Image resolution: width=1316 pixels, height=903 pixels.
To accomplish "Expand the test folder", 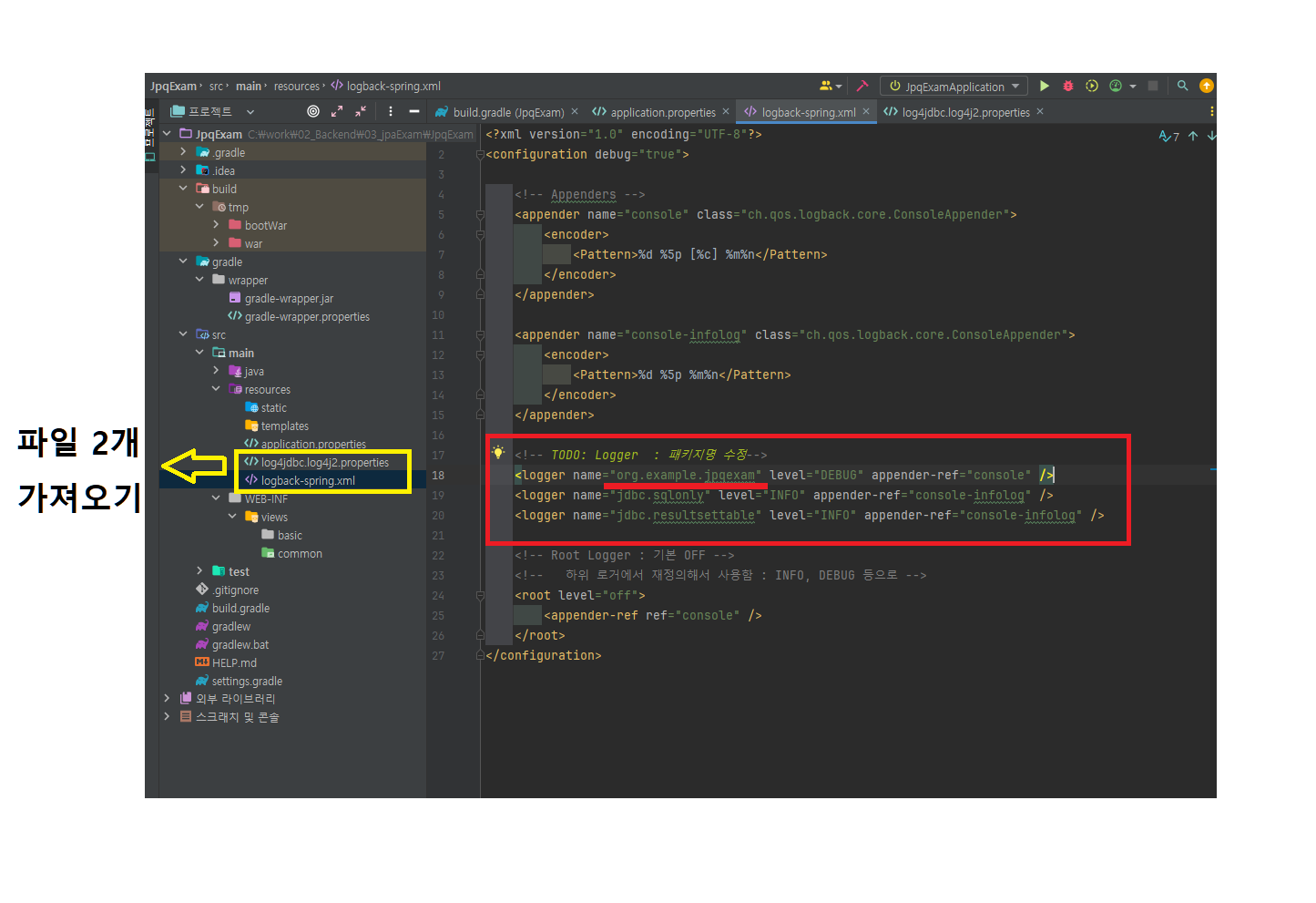I will 199,570.
